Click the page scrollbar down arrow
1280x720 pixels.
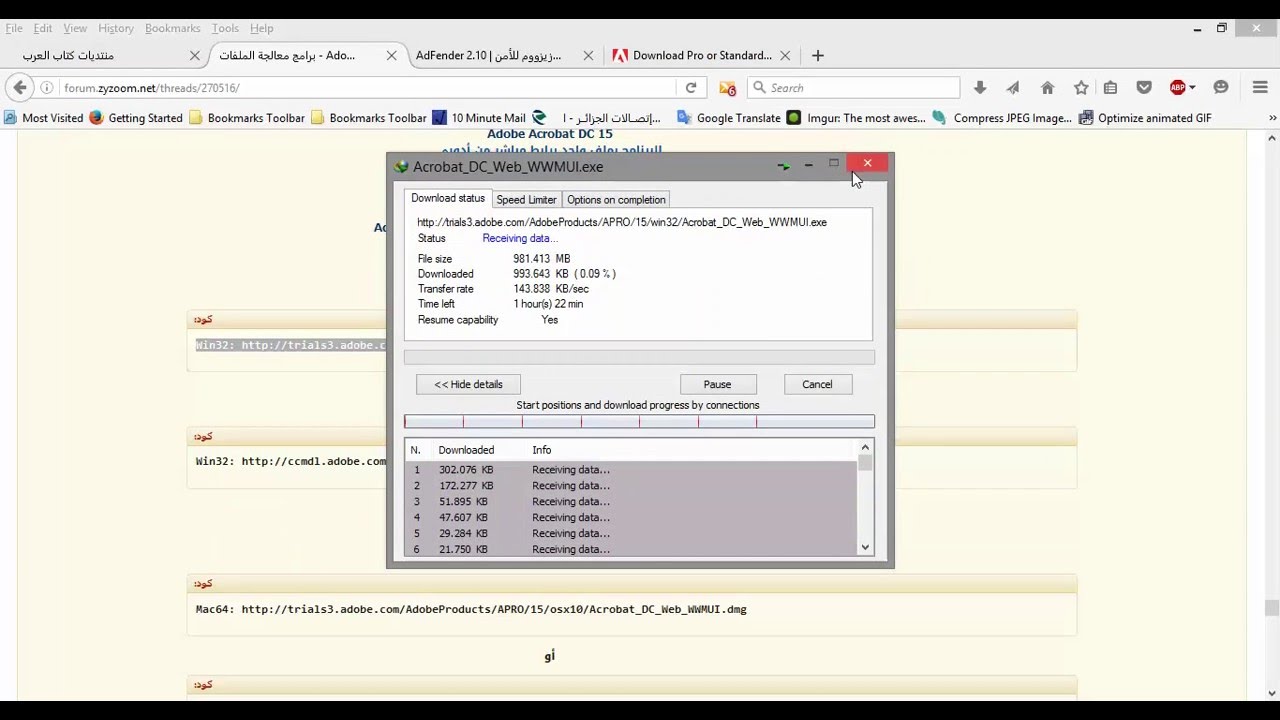tap(1272, 693)
